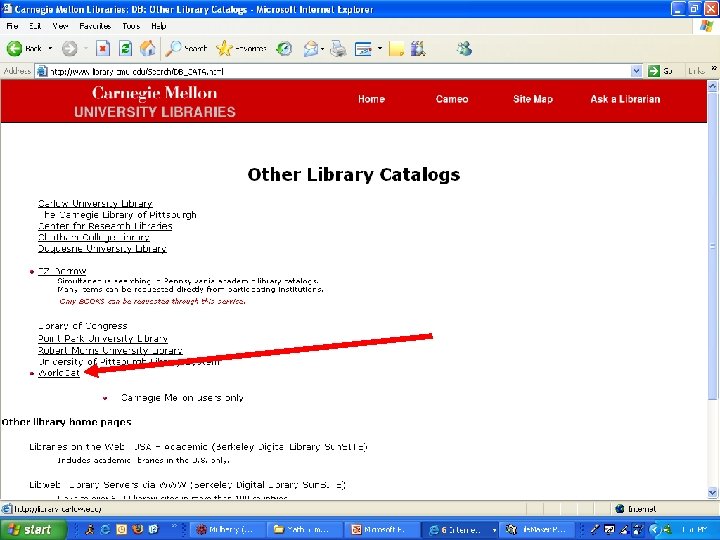The width and height of the screenshot is (720, 540).
Task: Open the Forward button history dropdown arrow
Action: click(85, 48)
